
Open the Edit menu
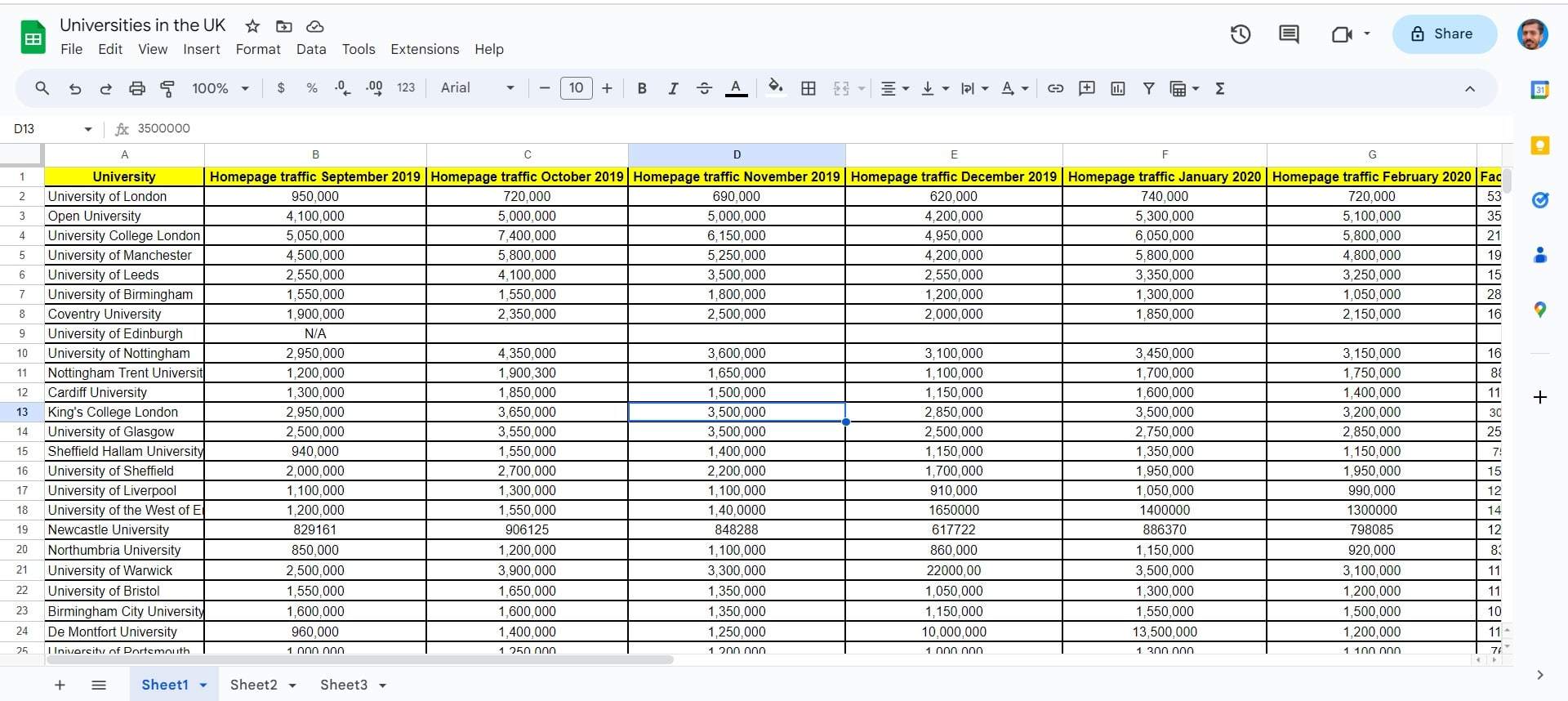coord(110,49)
